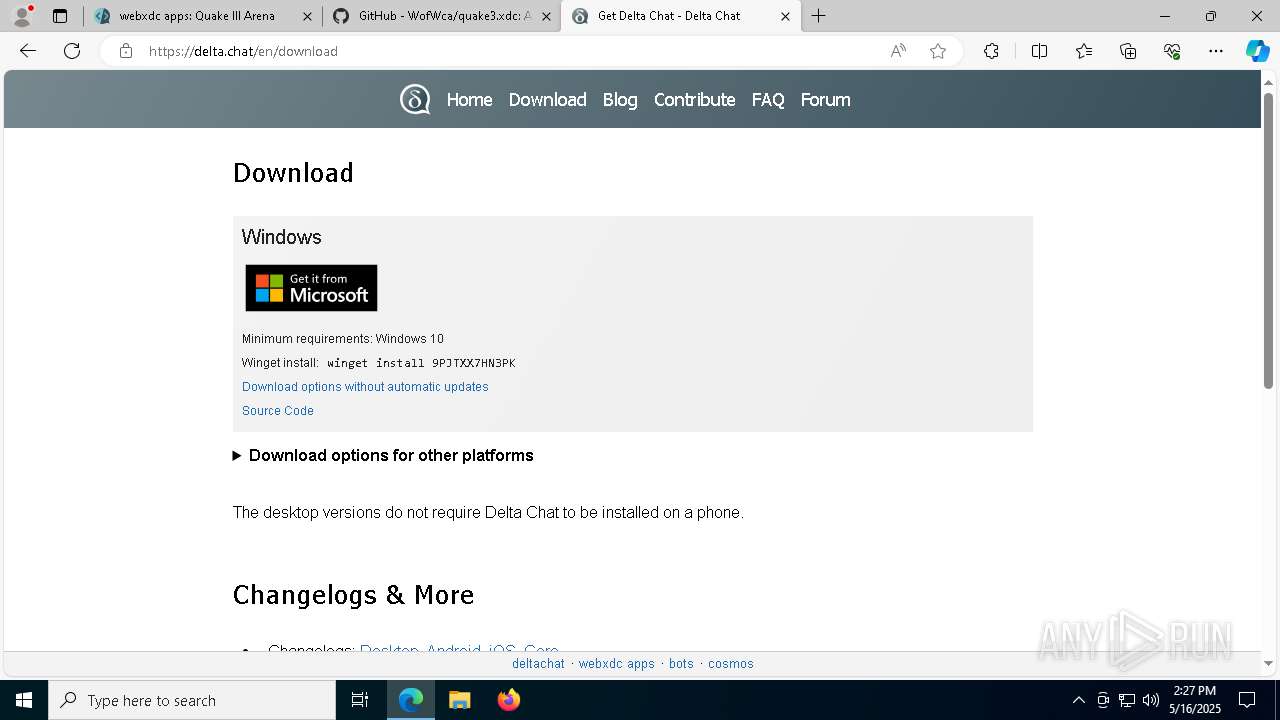1280x720 pixels.
Task: Open browser Extensions puzzle icon
Action: pyautogui.click(x=991, y=51)
